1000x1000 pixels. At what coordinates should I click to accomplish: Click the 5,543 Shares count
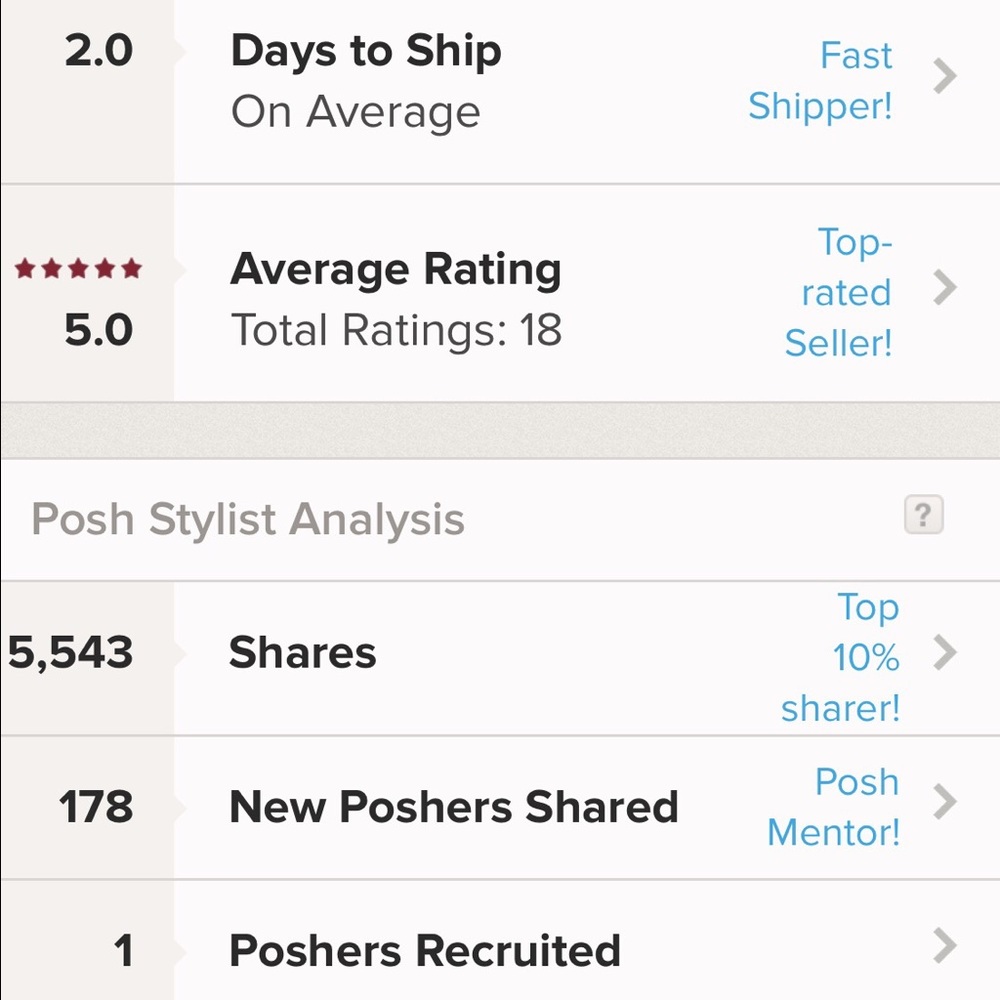pos(66,652)
